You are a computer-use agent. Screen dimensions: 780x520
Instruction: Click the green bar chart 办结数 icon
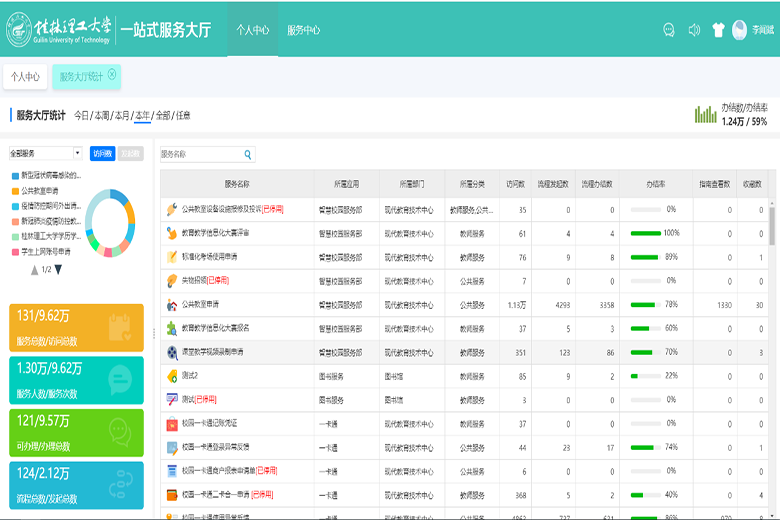tap(705, 114)
